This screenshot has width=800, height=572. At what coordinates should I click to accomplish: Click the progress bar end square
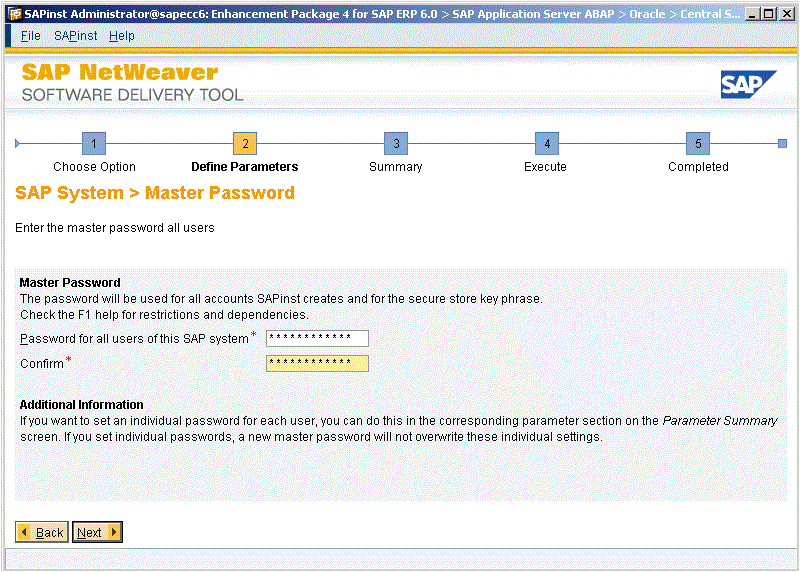pos(782,143)
